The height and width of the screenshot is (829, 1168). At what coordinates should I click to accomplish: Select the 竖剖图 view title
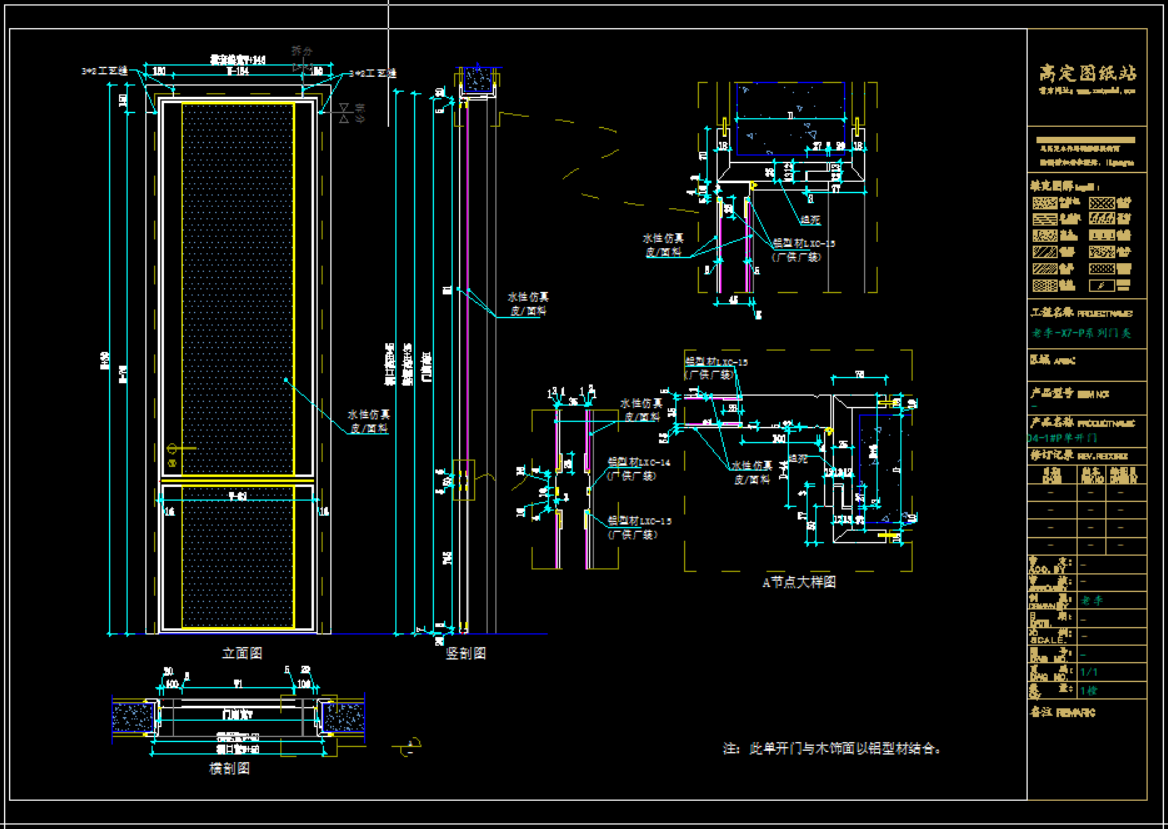(465, 654)
